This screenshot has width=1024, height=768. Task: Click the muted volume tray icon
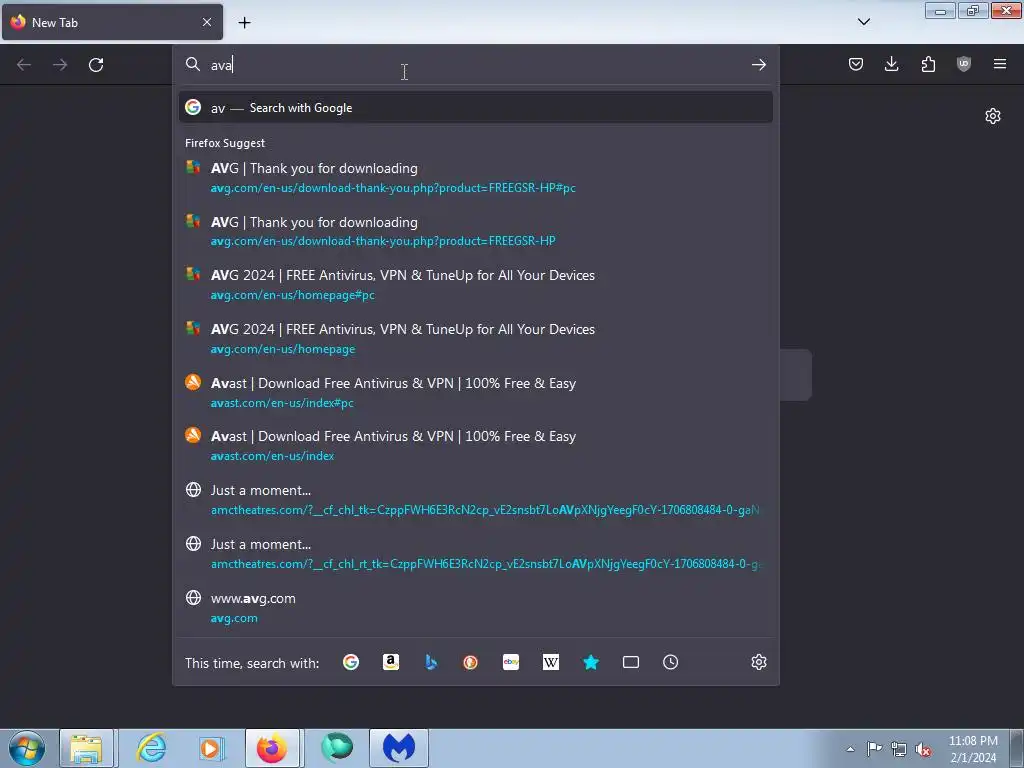point(923,750)
